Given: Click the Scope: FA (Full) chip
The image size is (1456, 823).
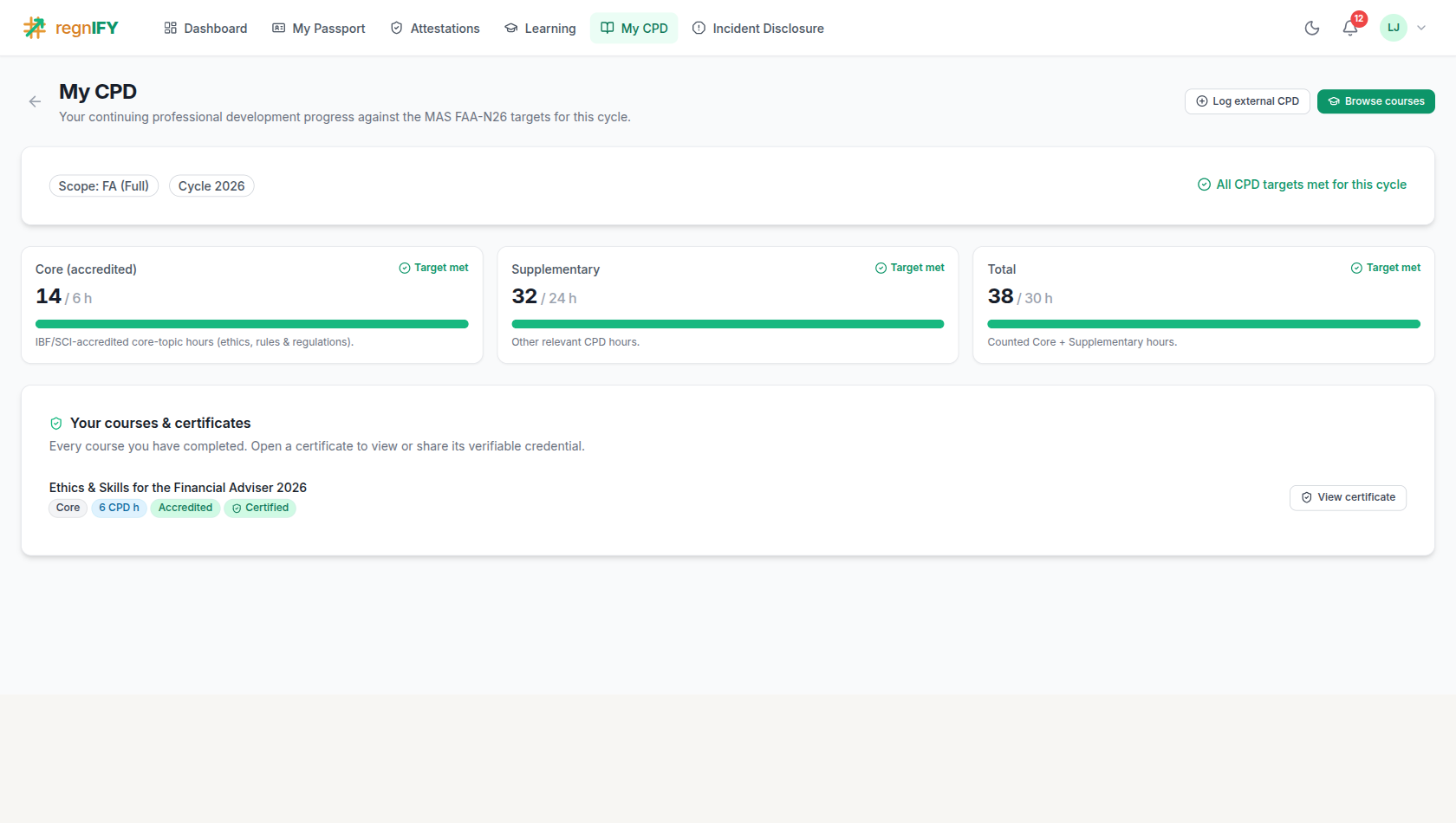Looking at the screenshot, I should click(x=104, y=186).
